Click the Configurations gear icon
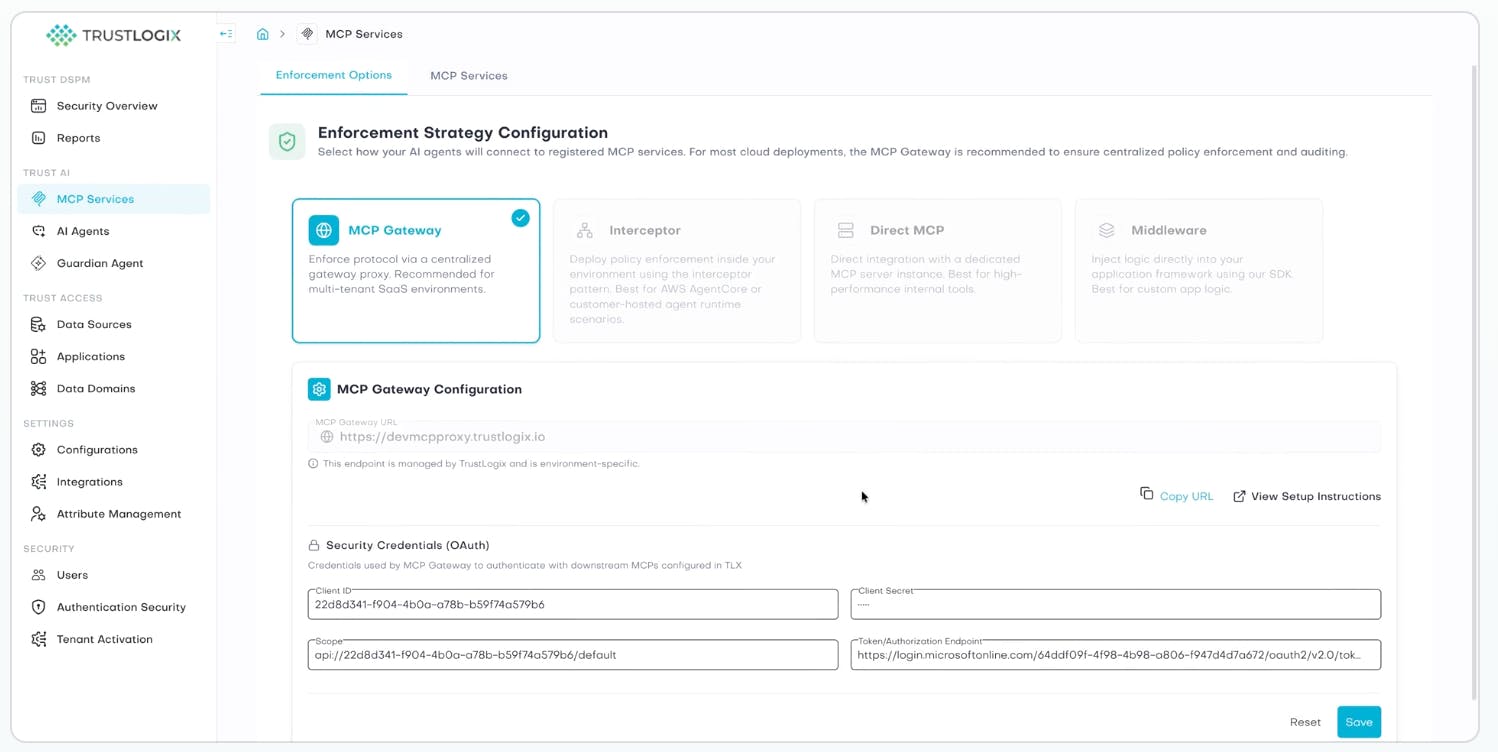The width and height of the screenshot is (1498, 752). [39, 450]
